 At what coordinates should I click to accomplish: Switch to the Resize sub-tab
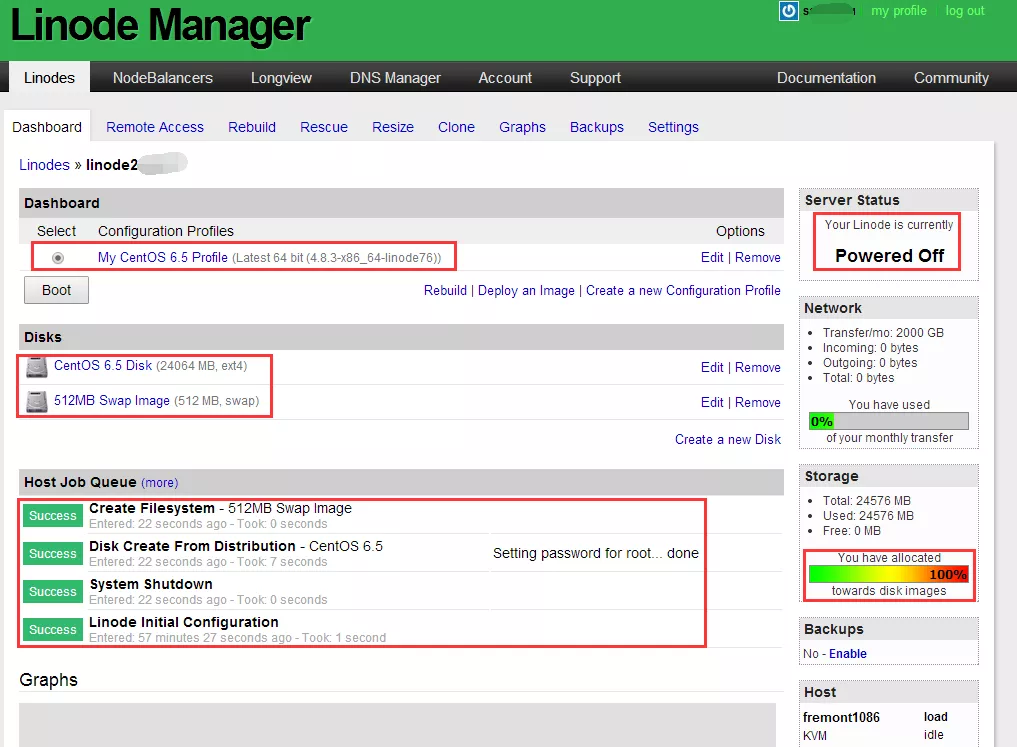[x=392, y=127]
